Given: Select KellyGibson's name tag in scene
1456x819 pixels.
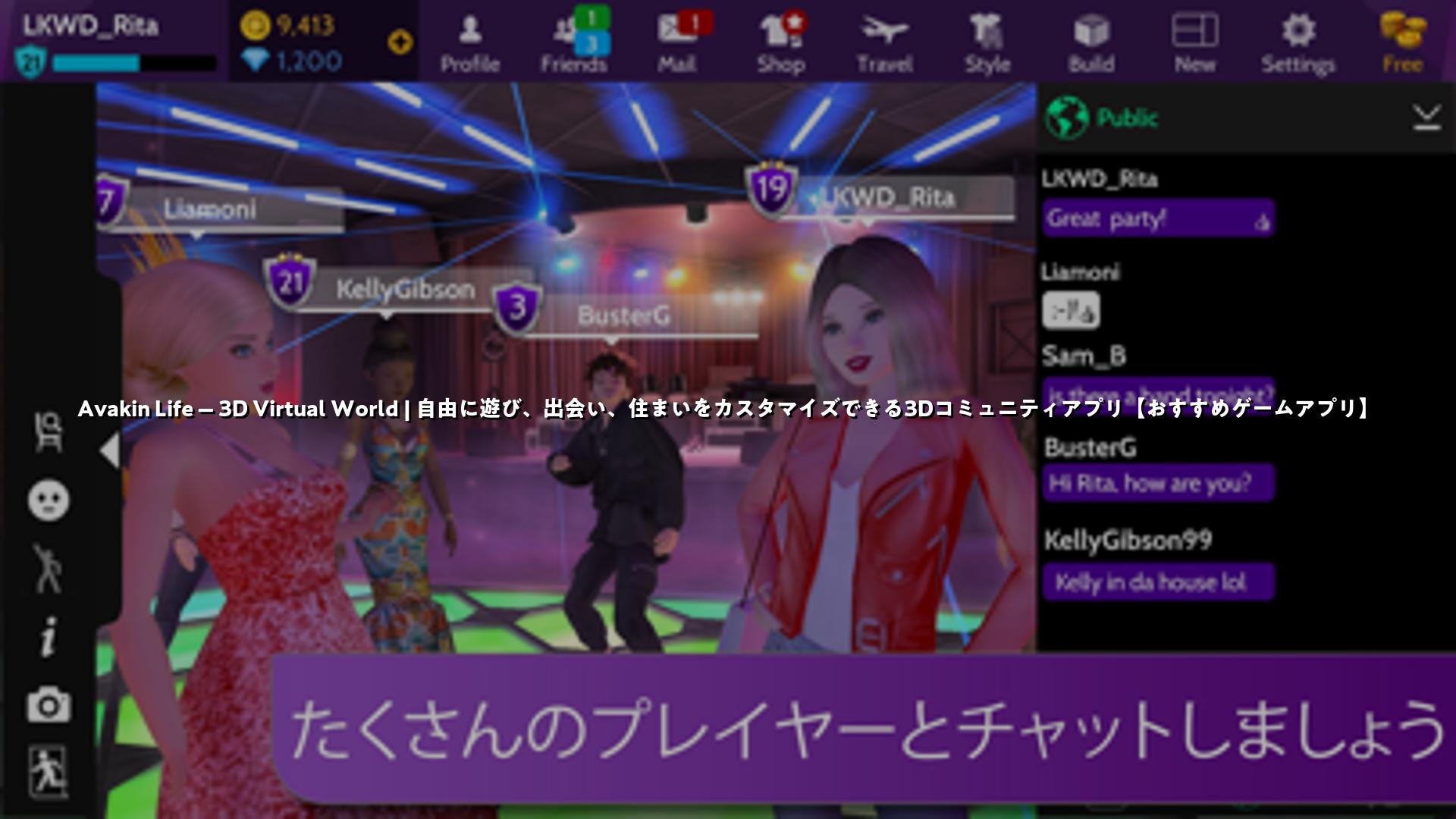Looking at the screenshot, I should click(x=404, y=289).
